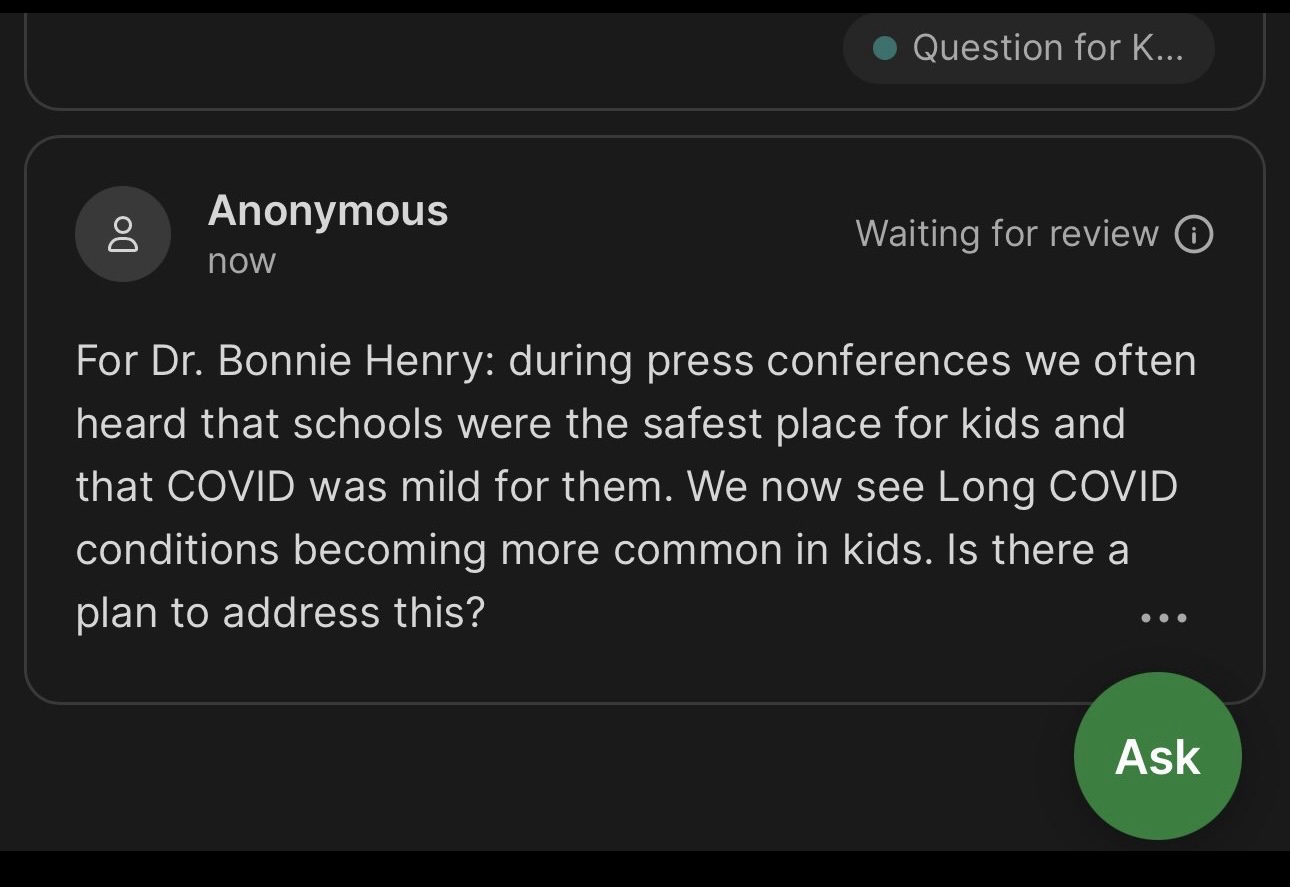1290x887 pixels.
Task: Click the "now" timestamp under Anonymous
Action: pos(242,261)
